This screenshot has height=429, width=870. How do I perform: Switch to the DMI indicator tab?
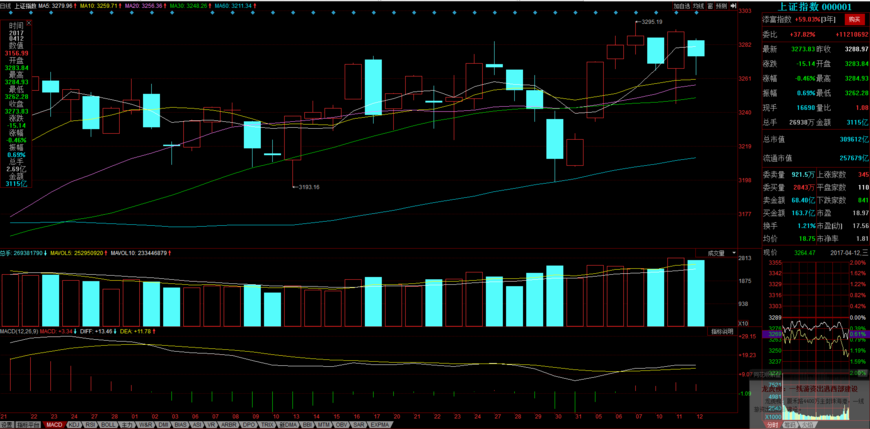coord(164,425)
